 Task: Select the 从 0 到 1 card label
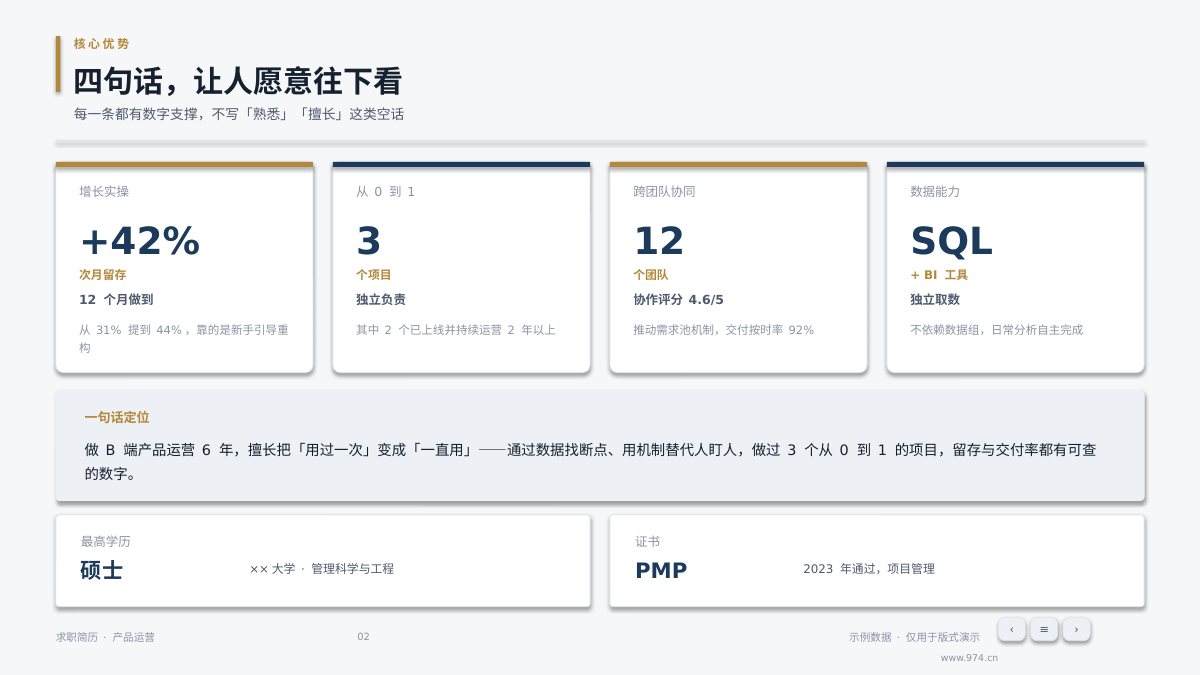pyautogui.click(x=385, y=191)
